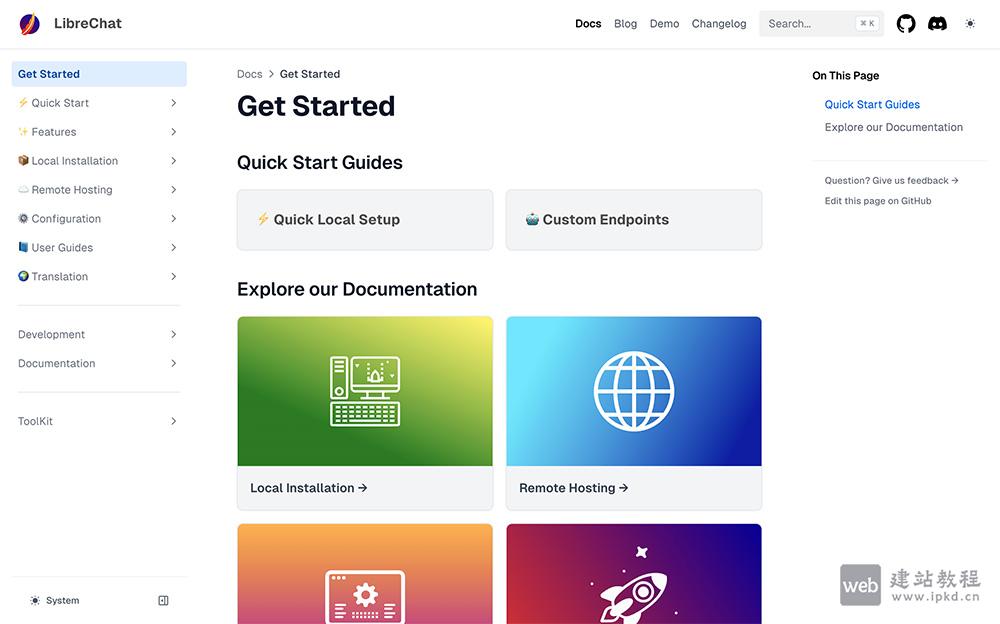Click the globe icon on Remote Hosting card
The width and height of the screenshot is (1000, 624).
click(x=634, y=391)
